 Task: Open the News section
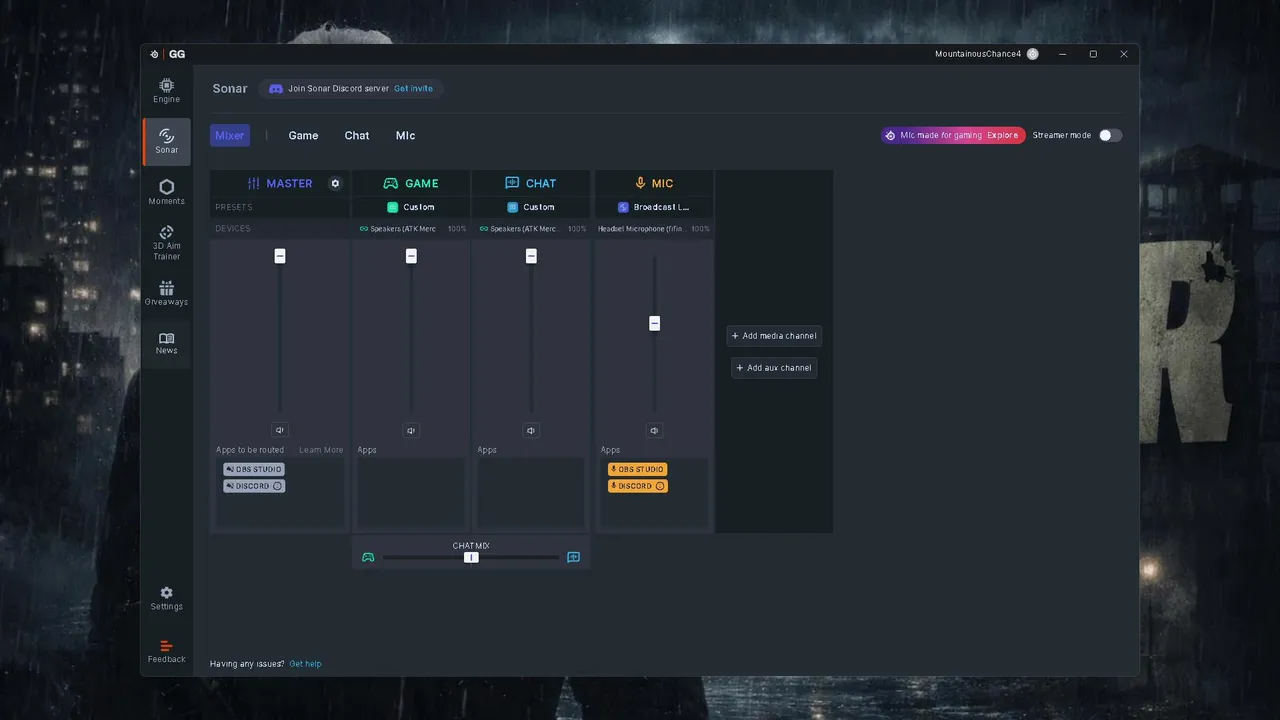click(166, 343)
